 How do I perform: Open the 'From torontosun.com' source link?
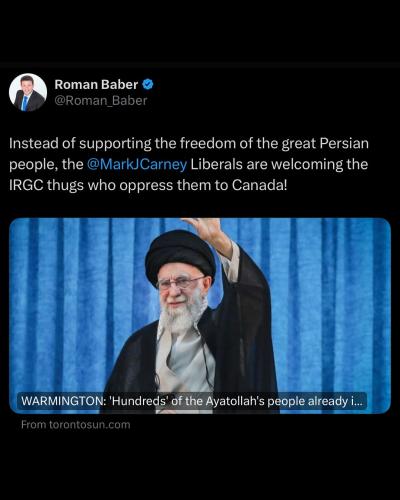click(x=76, y=425)
